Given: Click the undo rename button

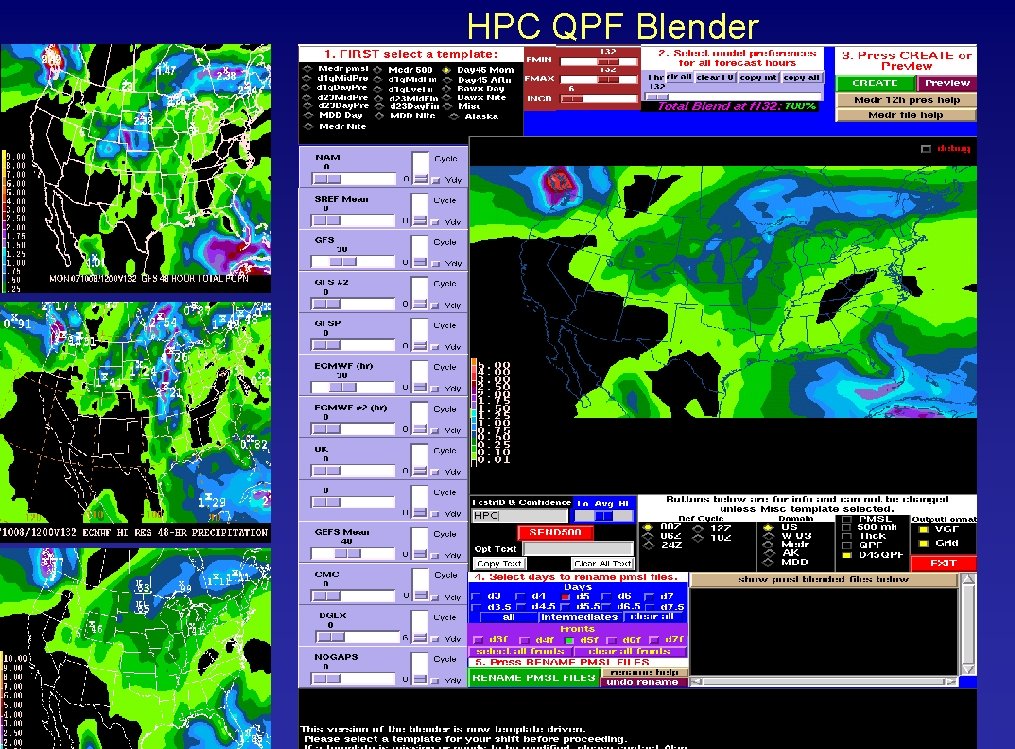Looking at the screenshot, I should 643,682.
